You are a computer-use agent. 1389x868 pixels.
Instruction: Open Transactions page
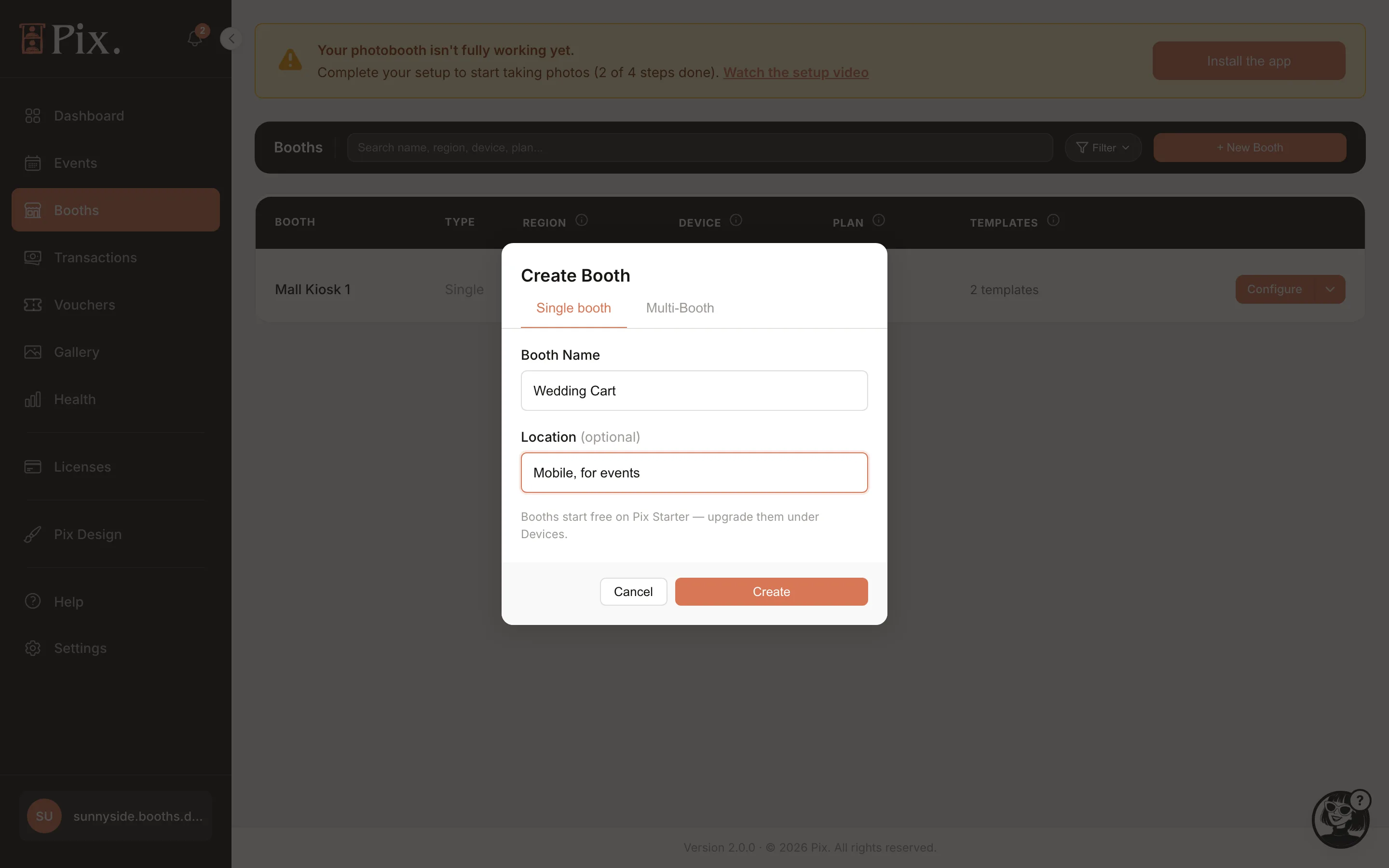click(x=115, y=258)
